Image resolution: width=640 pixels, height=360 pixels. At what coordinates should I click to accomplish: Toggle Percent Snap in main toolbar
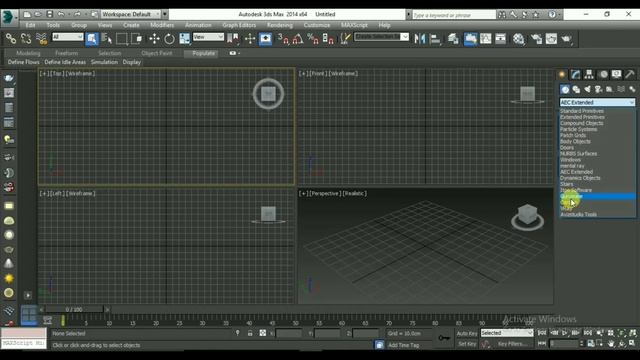tap(313, 39)
